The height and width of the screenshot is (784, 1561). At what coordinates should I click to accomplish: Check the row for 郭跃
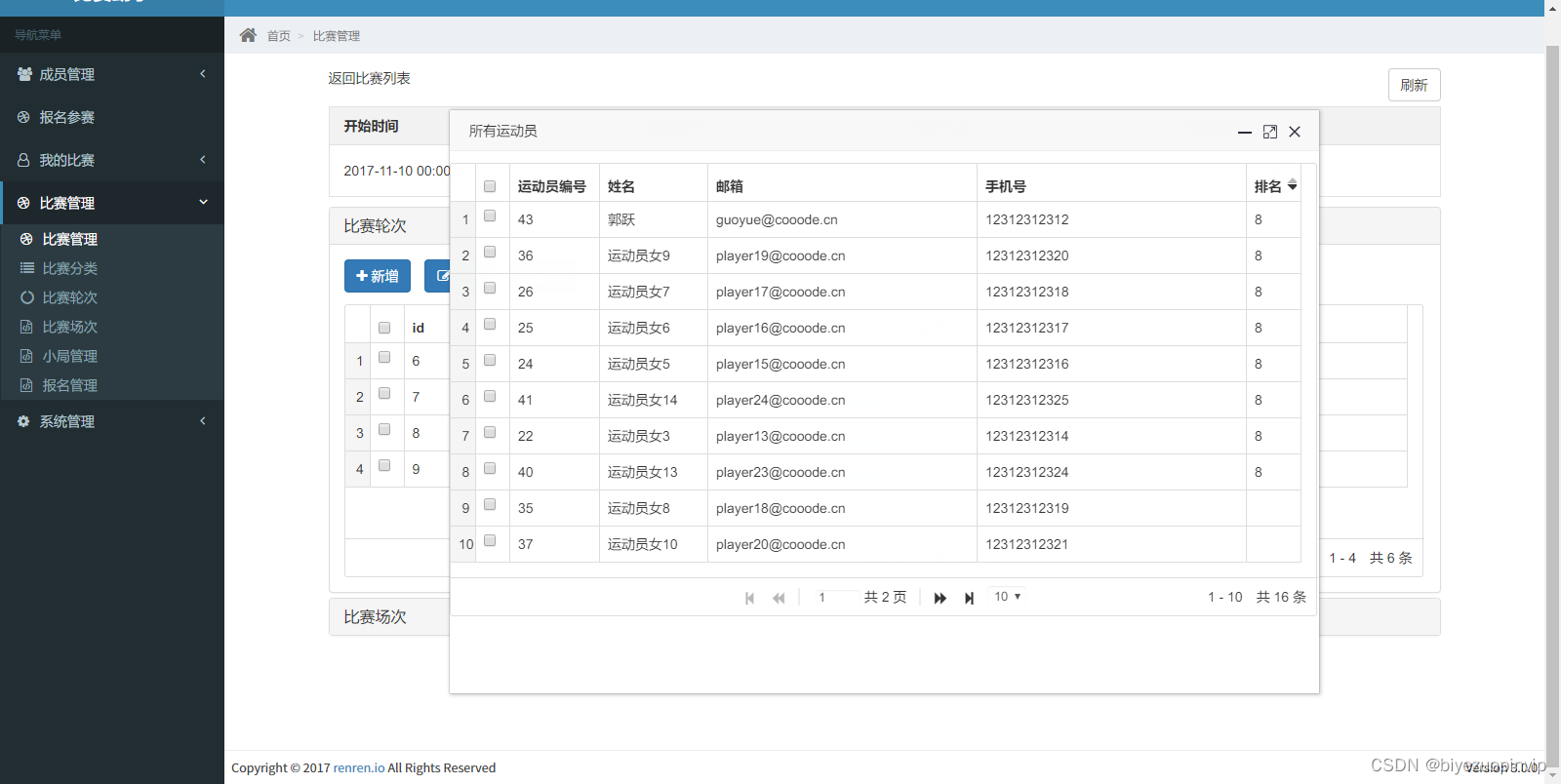coord(490,216)
